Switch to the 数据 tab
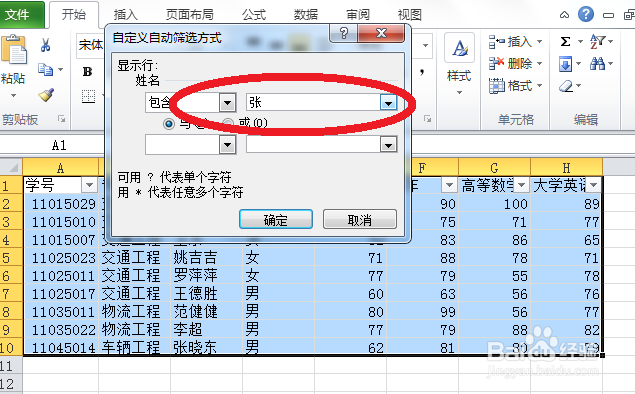The width and height of the screenshot is (635, 394). (x=306, y=15)
